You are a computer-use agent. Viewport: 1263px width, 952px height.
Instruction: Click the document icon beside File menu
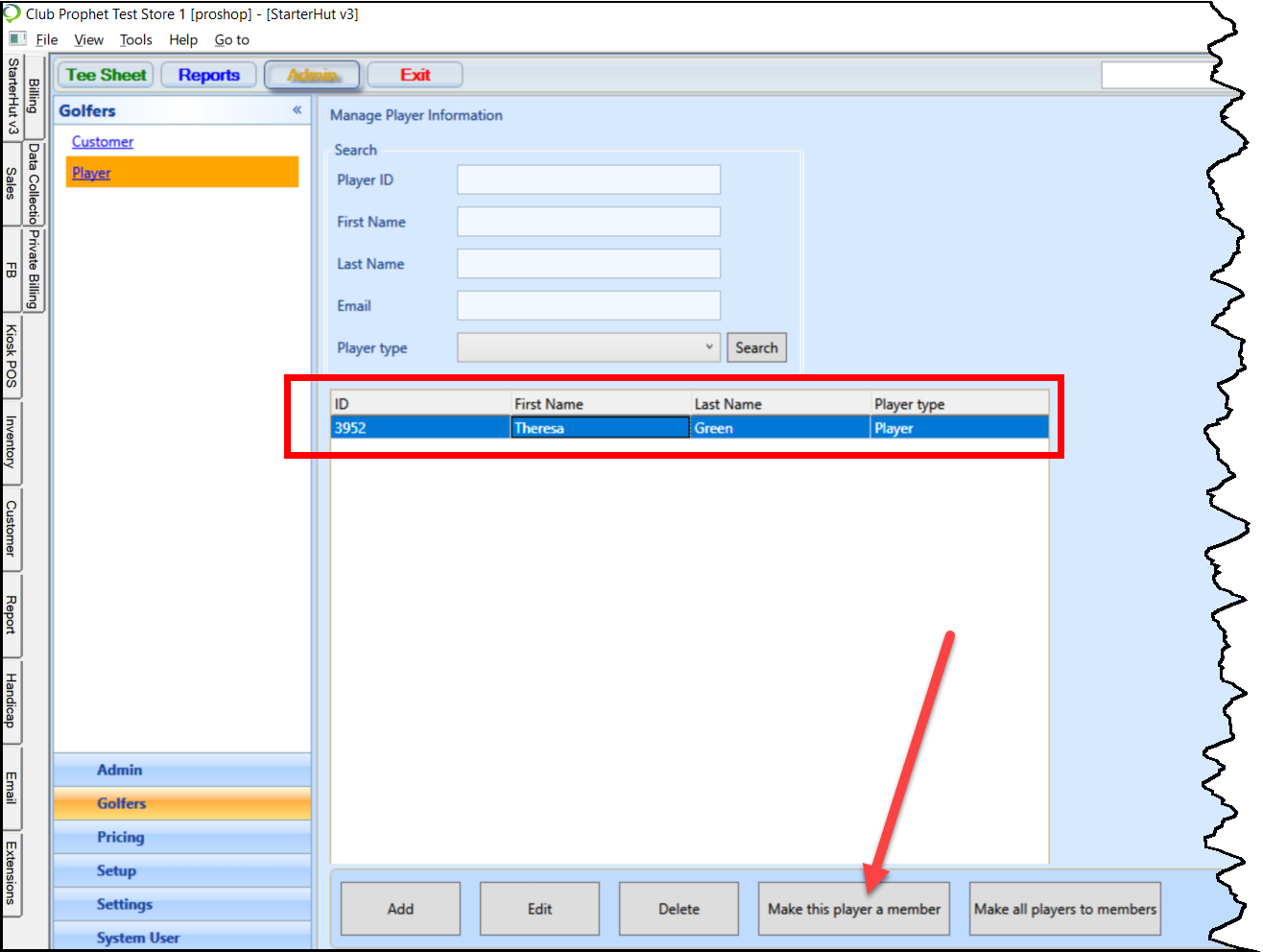pos(17,39)
